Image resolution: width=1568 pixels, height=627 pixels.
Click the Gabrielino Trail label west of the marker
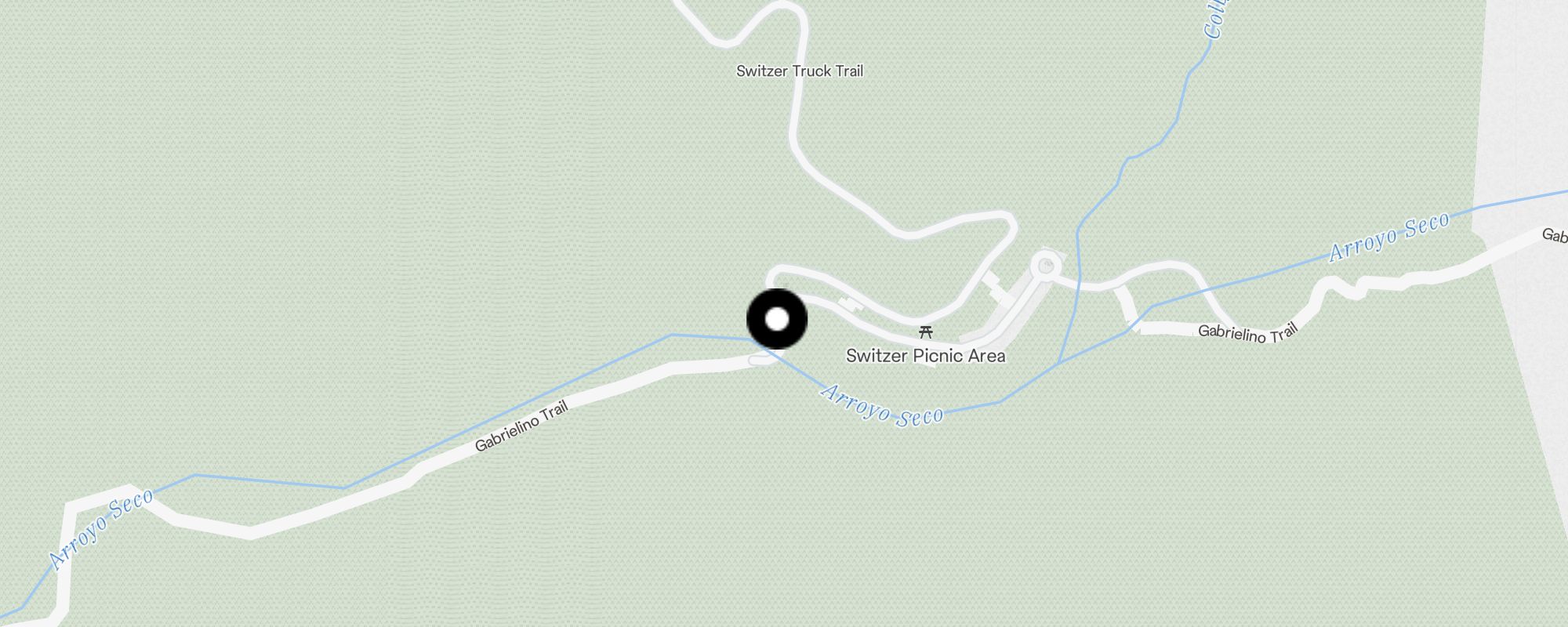(521, 427)
